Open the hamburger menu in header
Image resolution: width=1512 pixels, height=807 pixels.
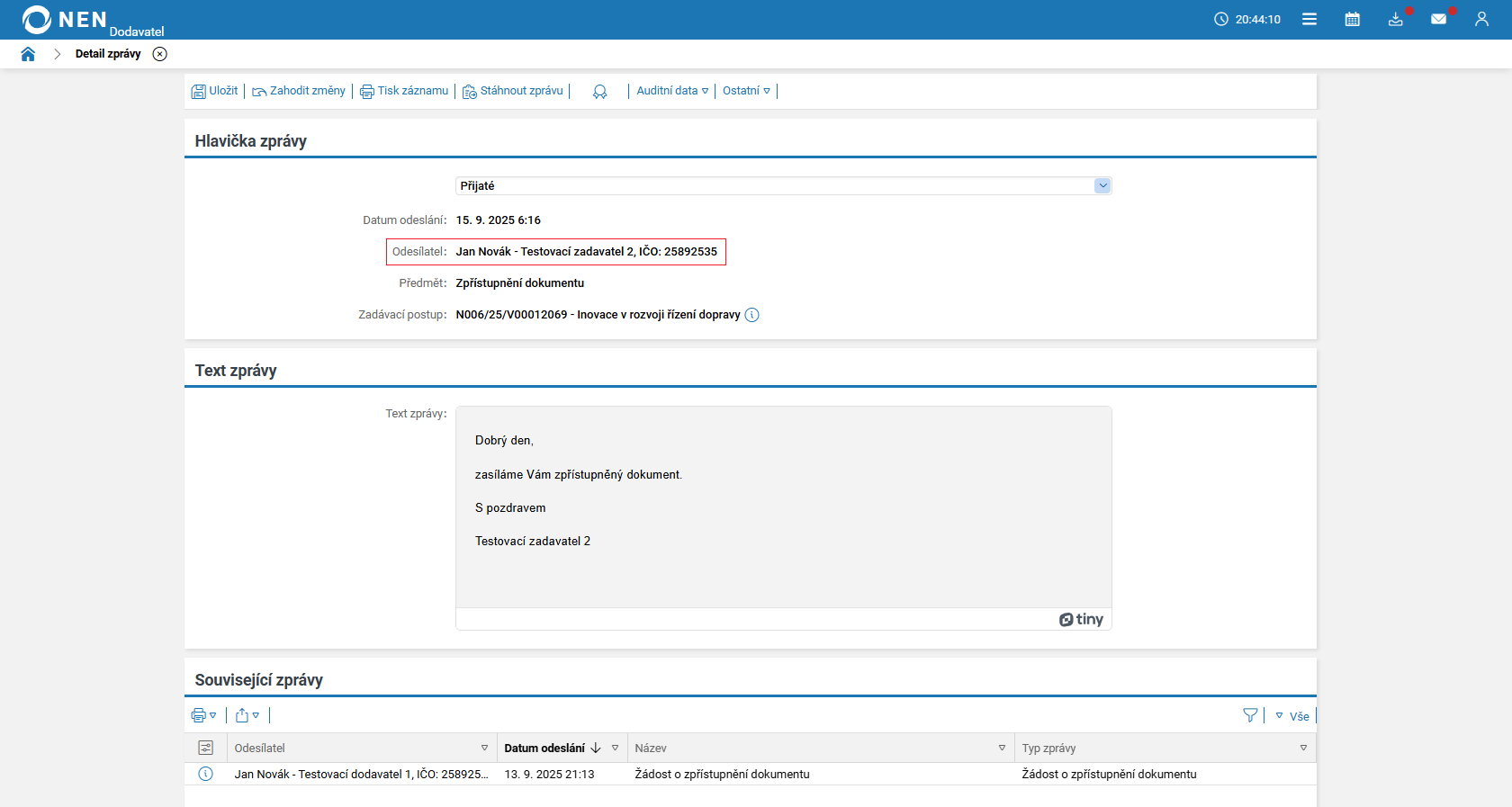(1309, 19)
